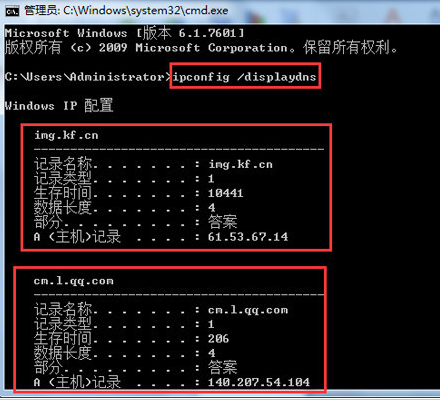
Task: Click the second 答案 section value
Action: [222, 367]
